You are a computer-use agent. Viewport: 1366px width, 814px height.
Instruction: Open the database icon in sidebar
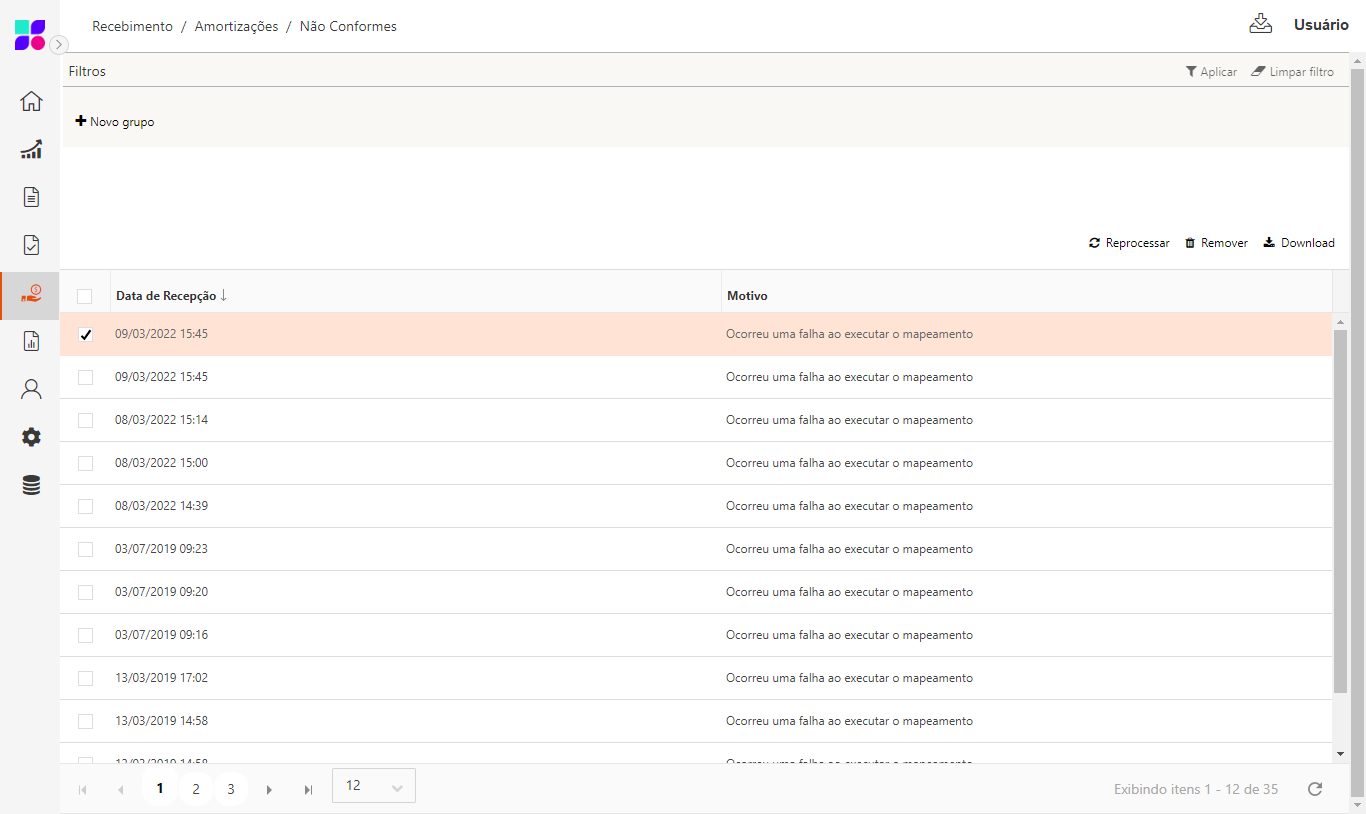coord(31,485)
